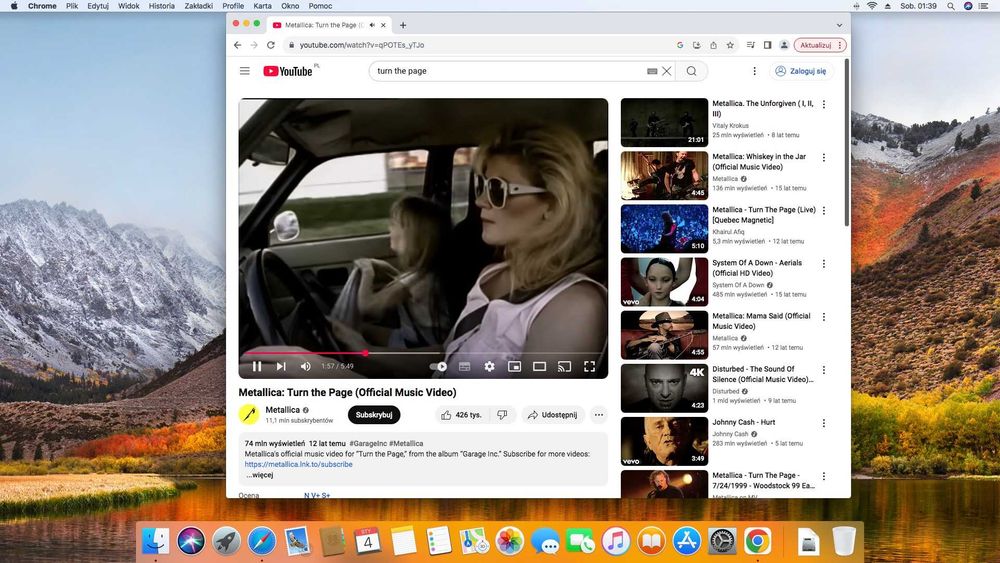The image size is (1000, 563).
Task: Expand the description with '...więcej'
Action: pos(260,475)
